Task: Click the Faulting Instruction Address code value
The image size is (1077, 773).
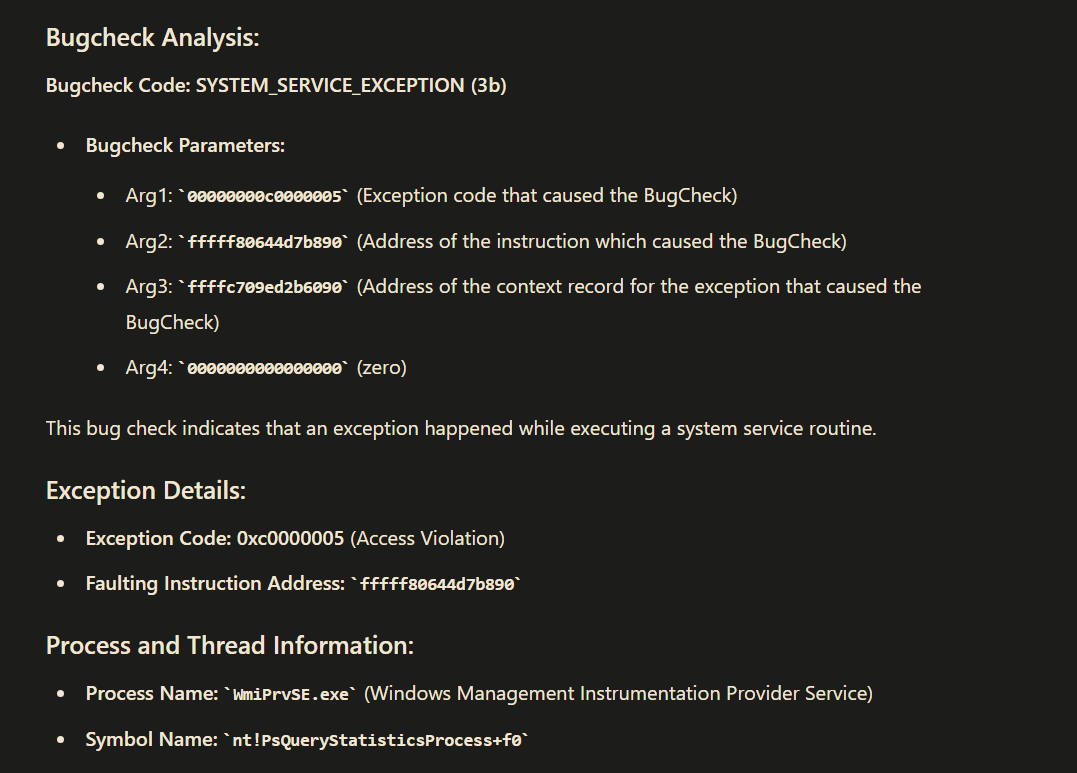Action: pos(436,584)
